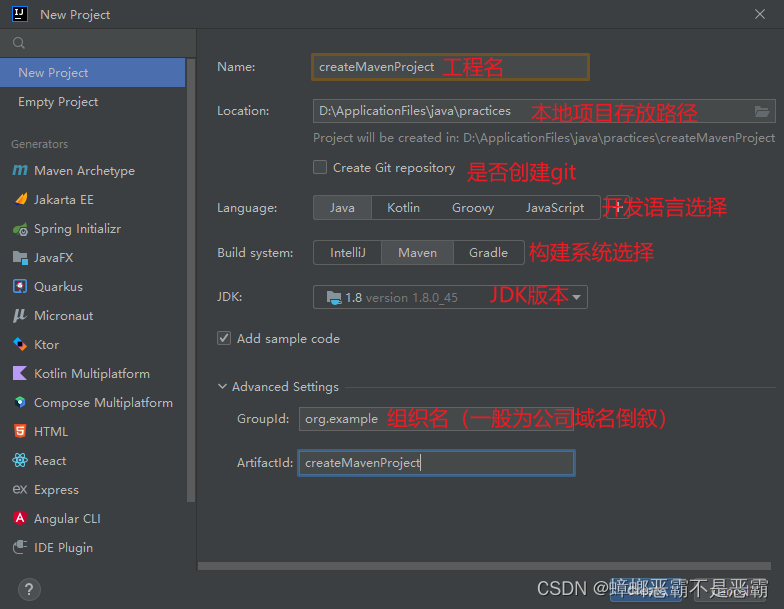This screenshot has height=609, width=784.
Task: Browse for location using folder icon
Action: click(x=762, y=111)
